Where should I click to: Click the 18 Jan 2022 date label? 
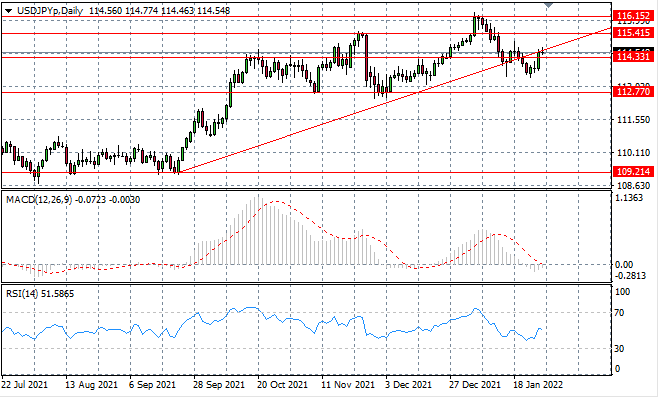(539, 385)
